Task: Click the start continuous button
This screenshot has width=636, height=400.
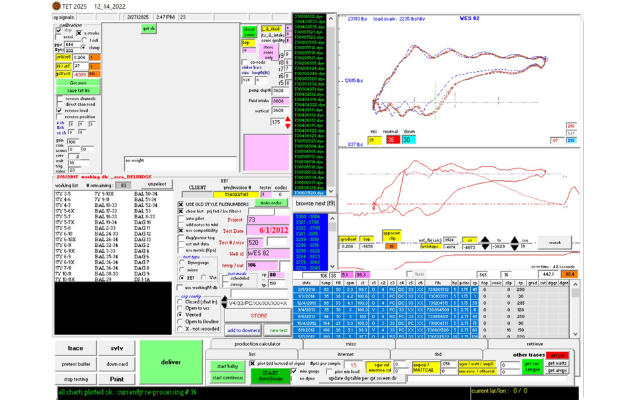Action: (x=228, y=378)
